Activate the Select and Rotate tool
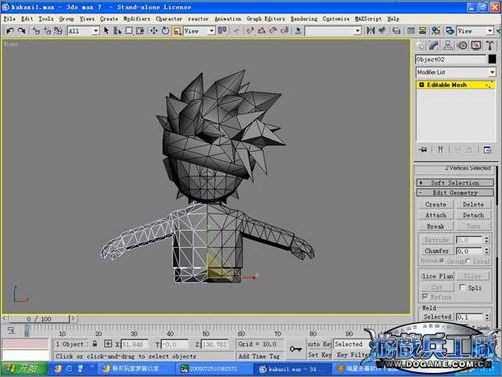 (x=165, y=31)
